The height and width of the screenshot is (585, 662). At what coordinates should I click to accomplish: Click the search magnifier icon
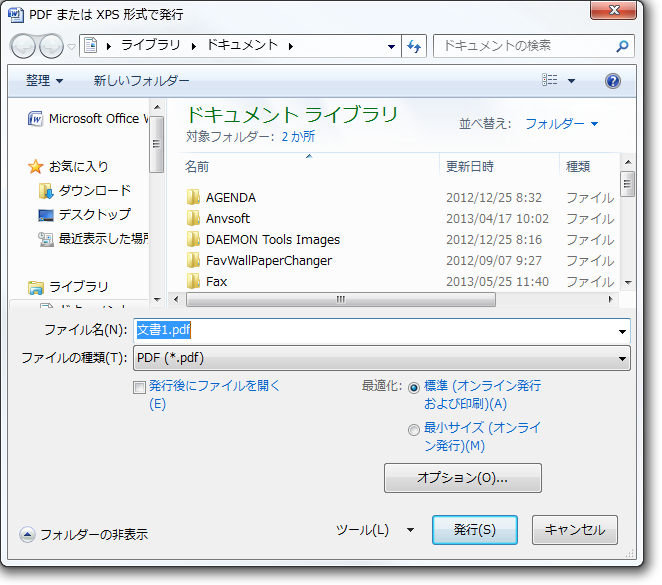click(622, 46)
